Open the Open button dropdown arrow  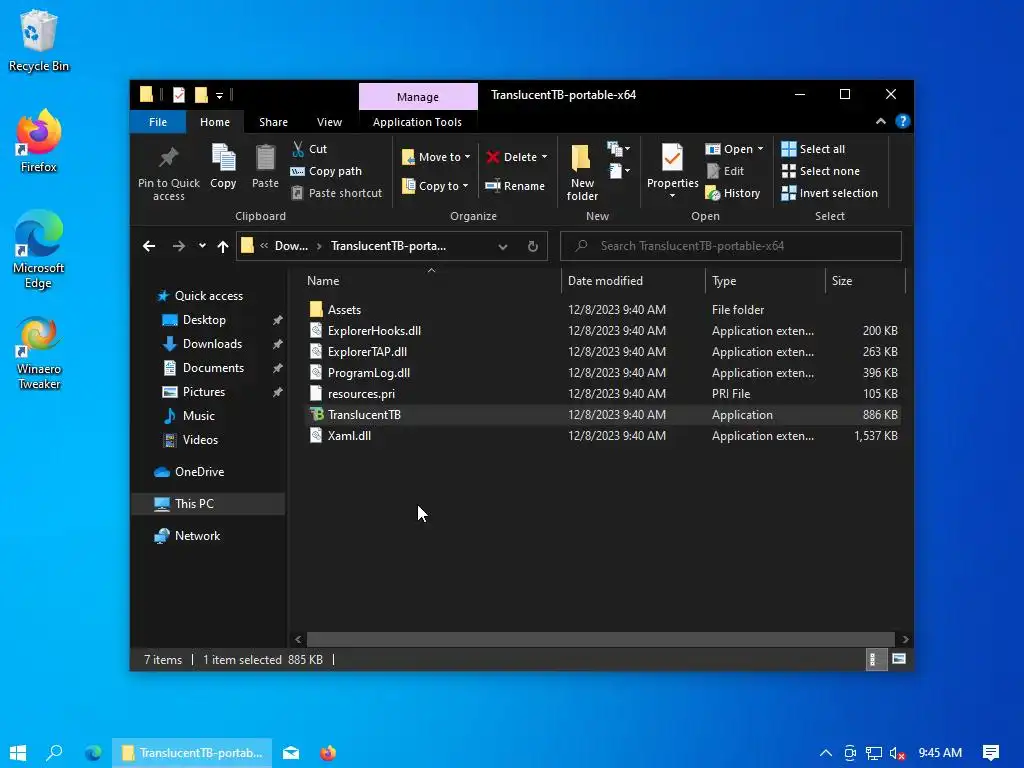coord(760,149)
